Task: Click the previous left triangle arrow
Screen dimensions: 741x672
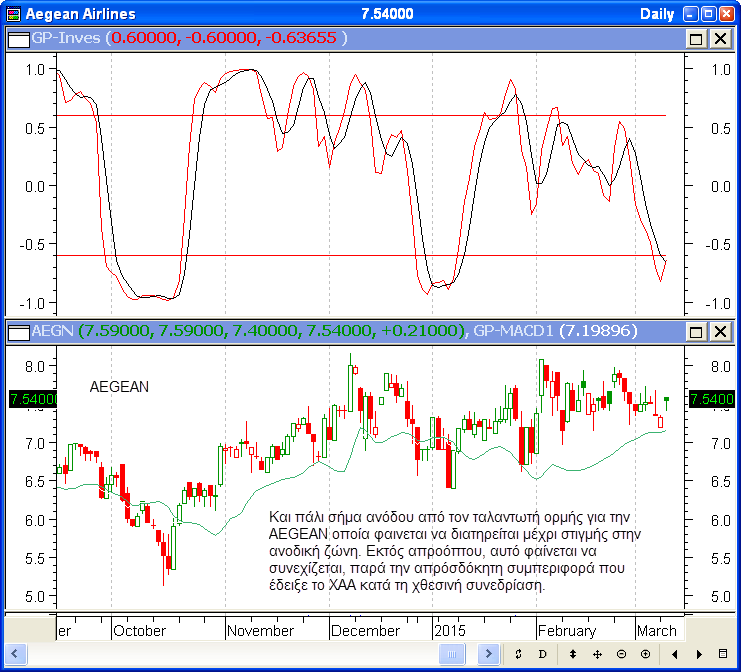Action: [675, 654]
